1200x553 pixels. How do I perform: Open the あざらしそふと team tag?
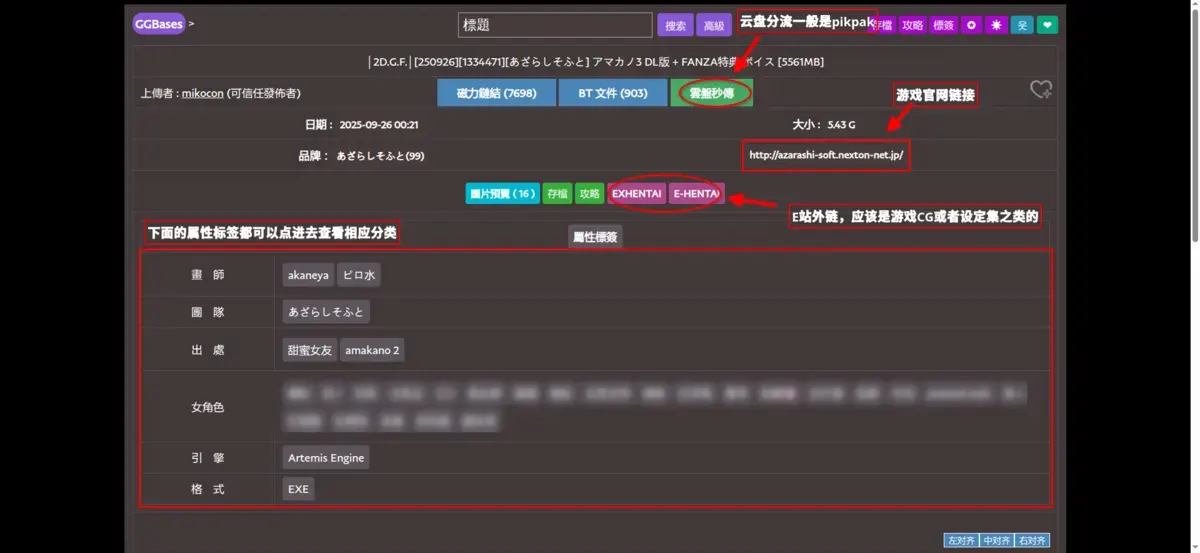tap(326, 312)
